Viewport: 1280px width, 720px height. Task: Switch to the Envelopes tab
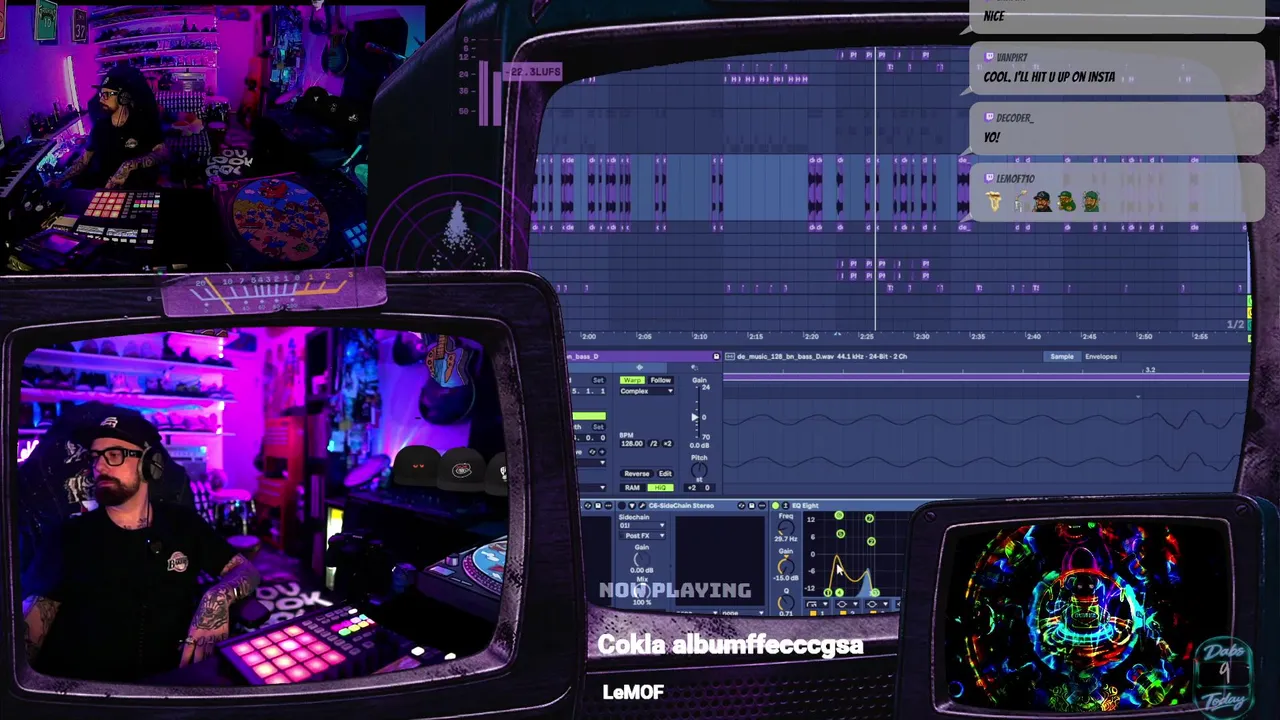1101,357
